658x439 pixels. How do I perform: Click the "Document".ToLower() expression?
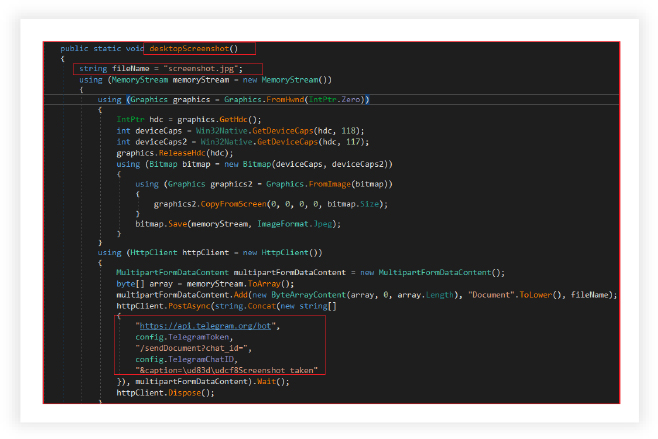tap(517, 295)
